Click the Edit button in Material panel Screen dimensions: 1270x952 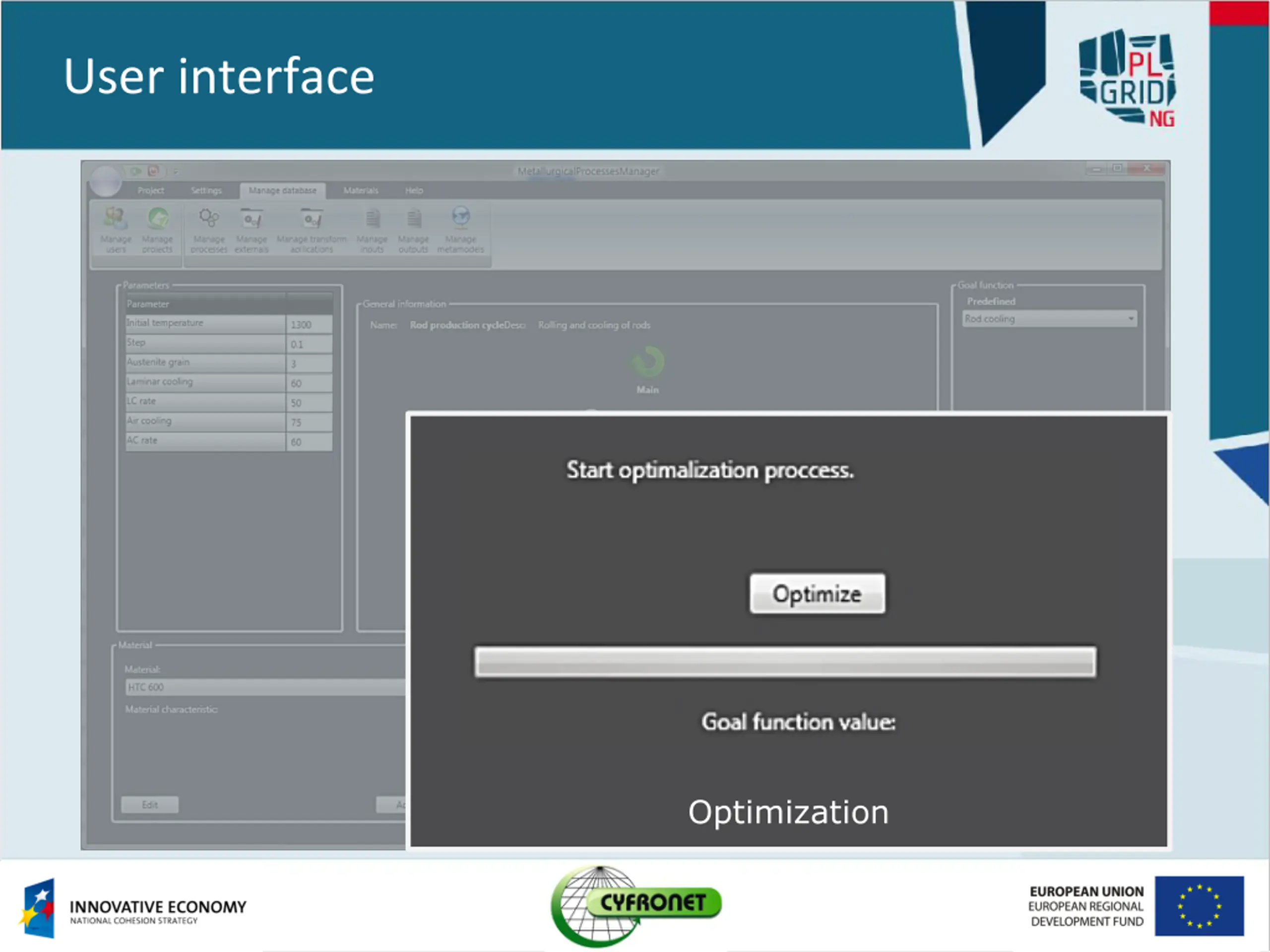tap(150, 805)
